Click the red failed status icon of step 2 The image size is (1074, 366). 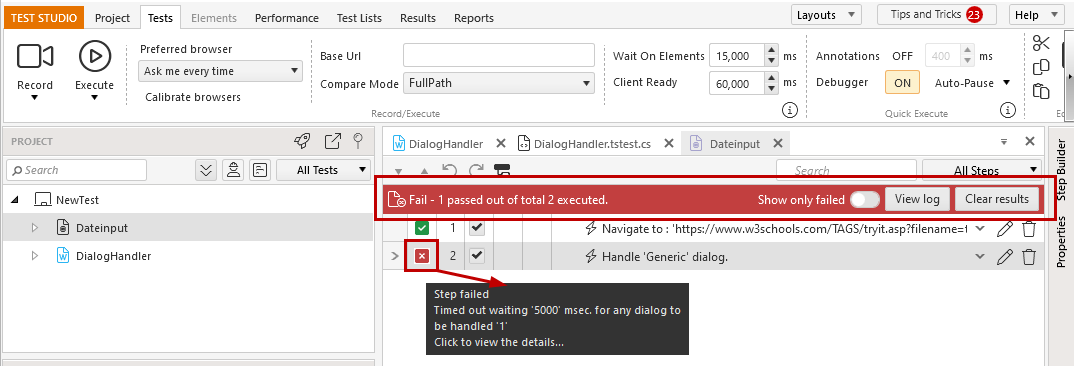[423, 256]
